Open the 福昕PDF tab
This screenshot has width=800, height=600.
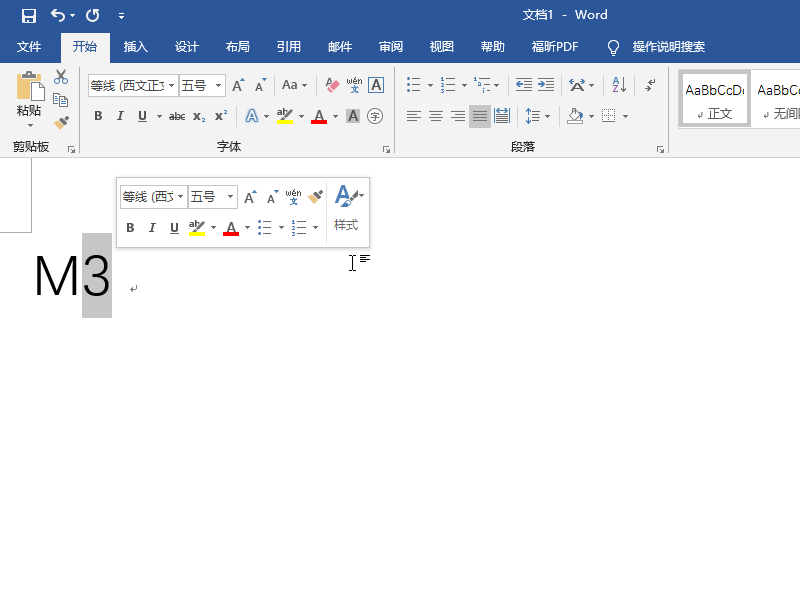pos(555,47)
